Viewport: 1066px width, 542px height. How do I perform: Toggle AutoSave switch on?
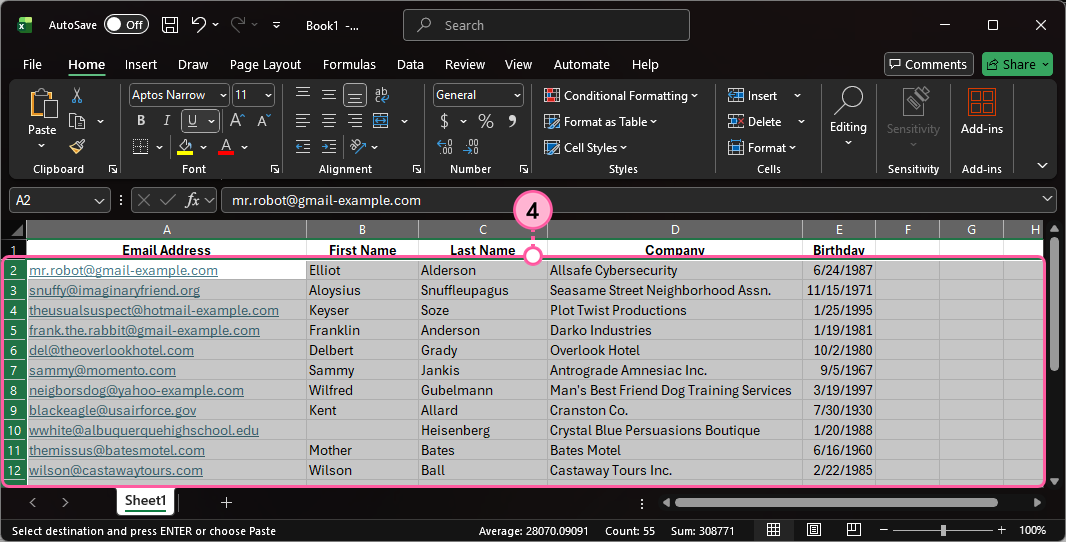pyautogui.click(x=126, y=25)
